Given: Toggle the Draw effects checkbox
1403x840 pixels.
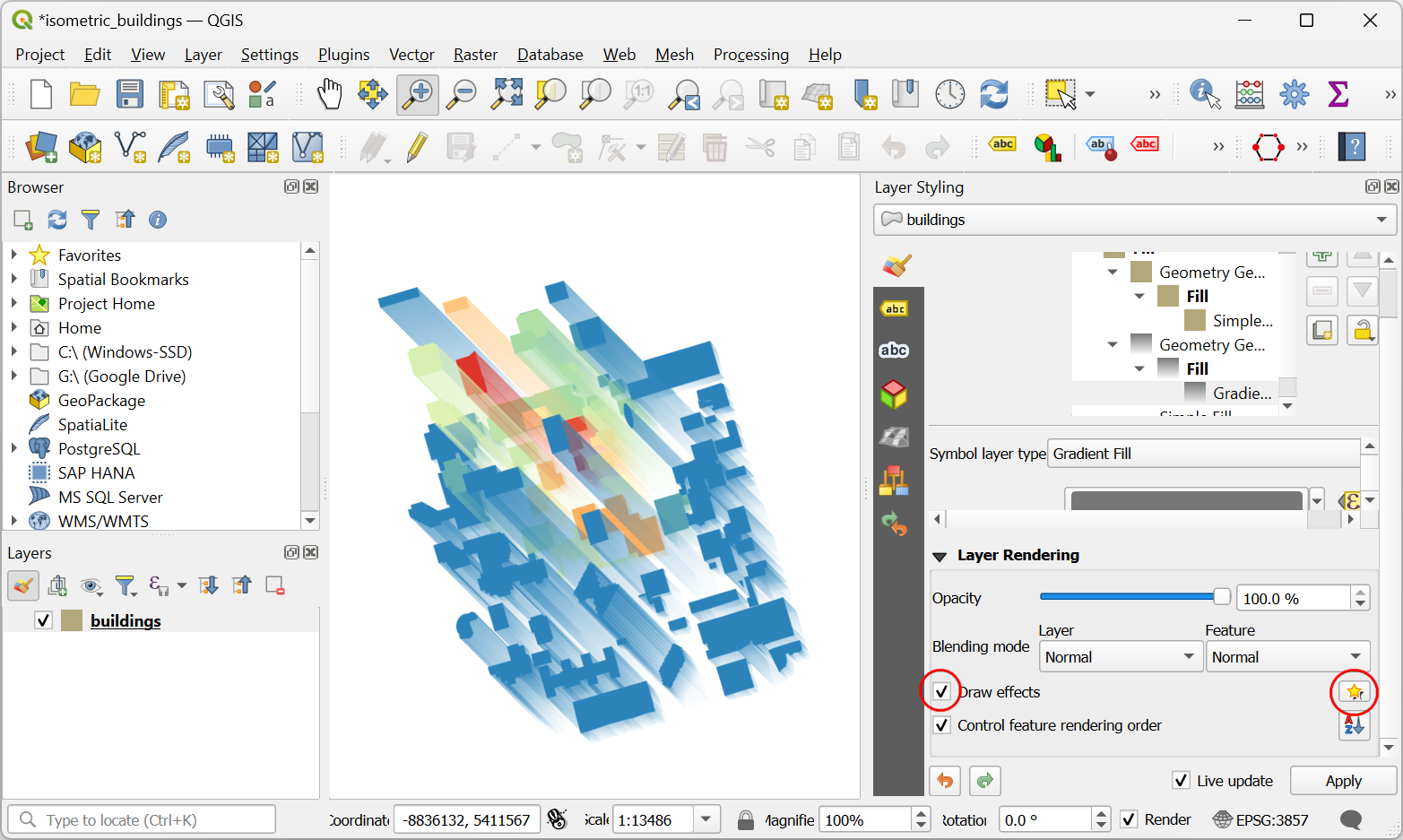Looking at the screenshot, I should [x=941, y=692].
